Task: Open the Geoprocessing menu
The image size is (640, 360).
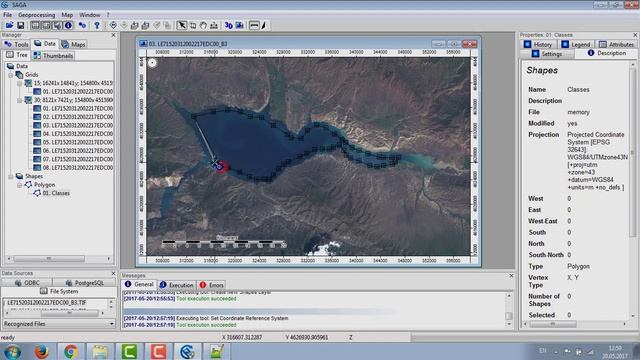Action: 36,15
